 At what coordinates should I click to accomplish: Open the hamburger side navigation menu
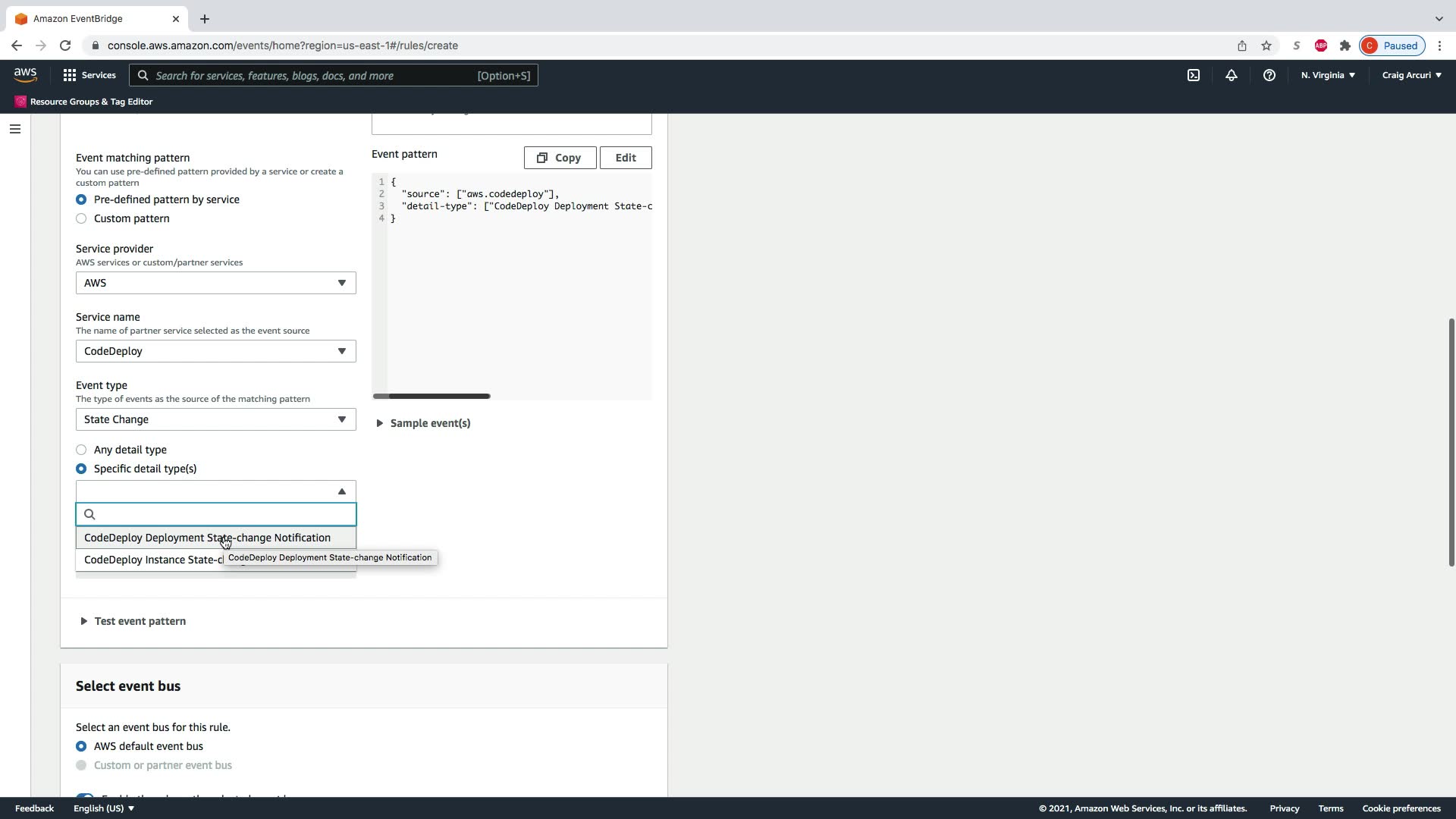point(14,129)
